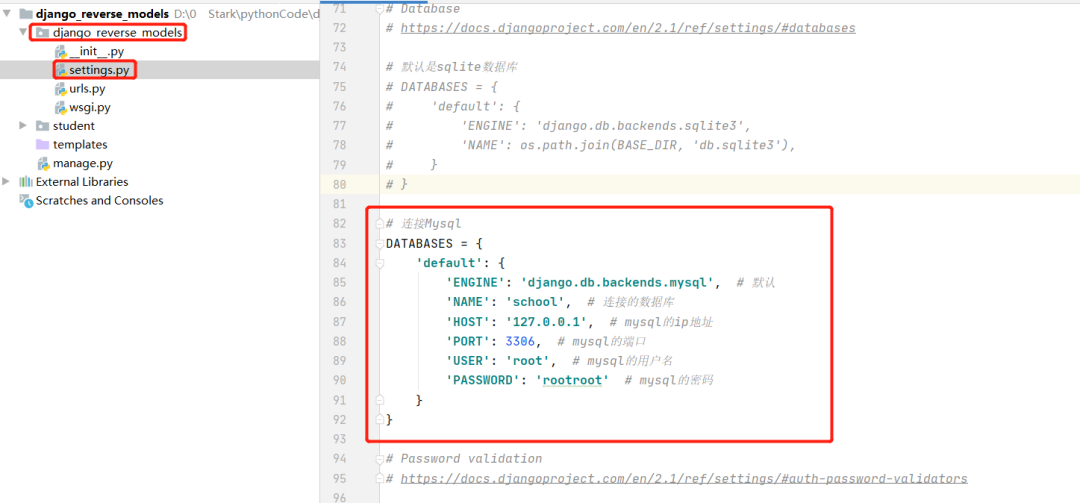Click line number 85 in gutter
The image size is (1080, 503).
pyautogui.click(x=339, y=283)
